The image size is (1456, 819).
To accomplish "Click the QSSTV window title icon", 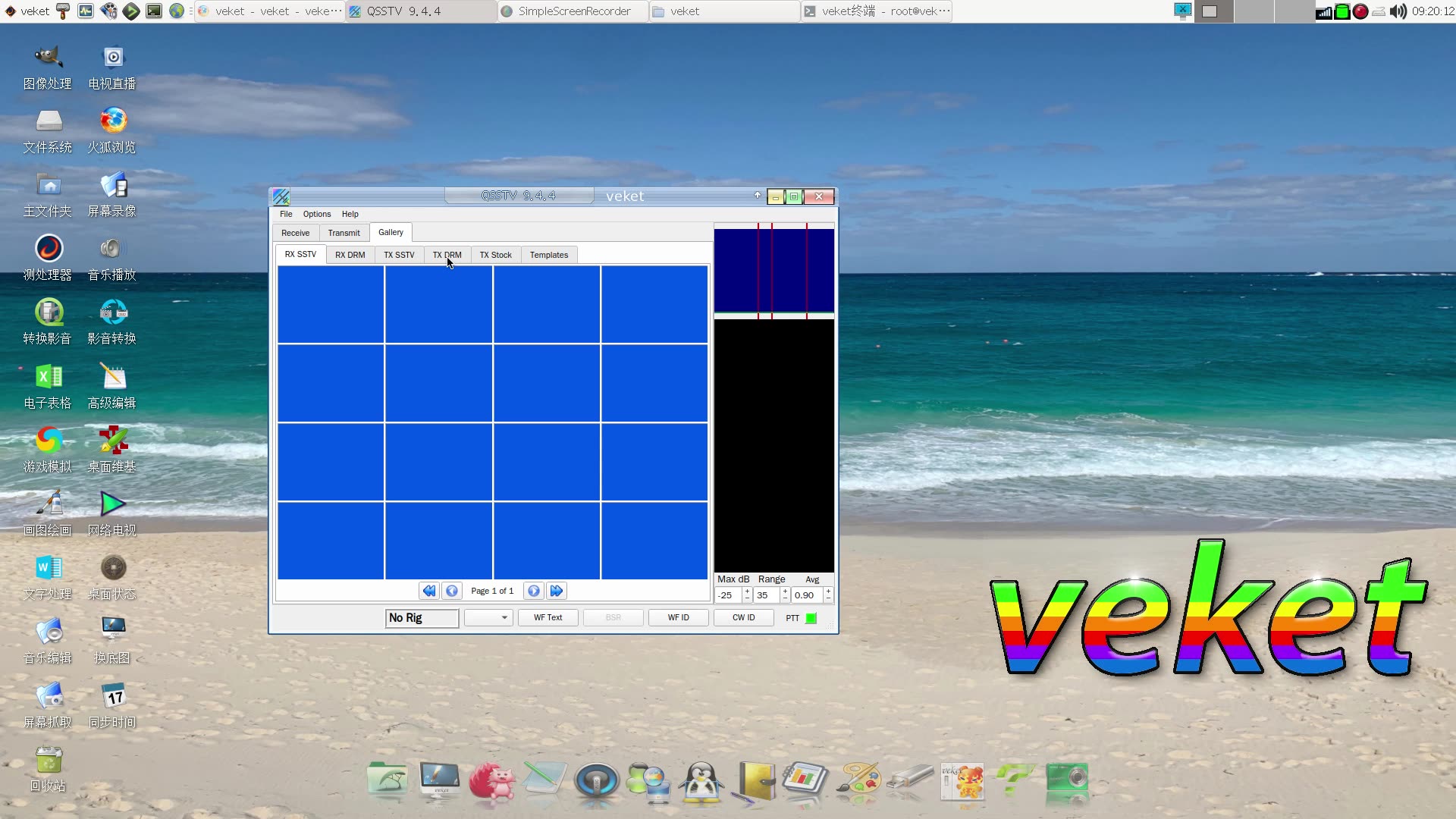I will pyautogui.click(x=281, y=196).
